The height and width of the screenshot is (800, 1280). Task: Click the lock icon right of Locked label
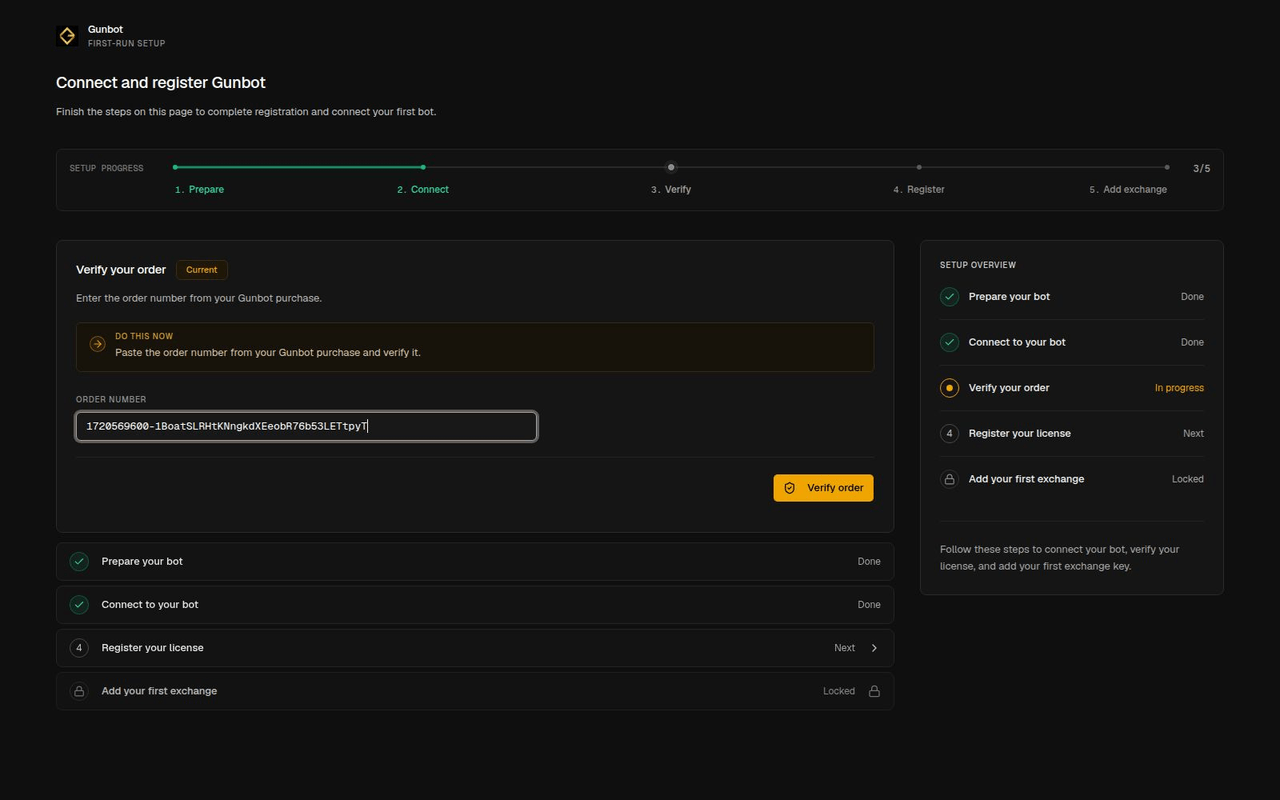click(874, 691)
